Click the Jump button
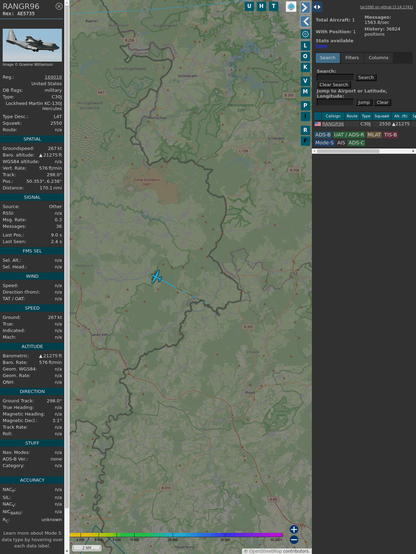416x554 pixels. (x=363, y=102)
